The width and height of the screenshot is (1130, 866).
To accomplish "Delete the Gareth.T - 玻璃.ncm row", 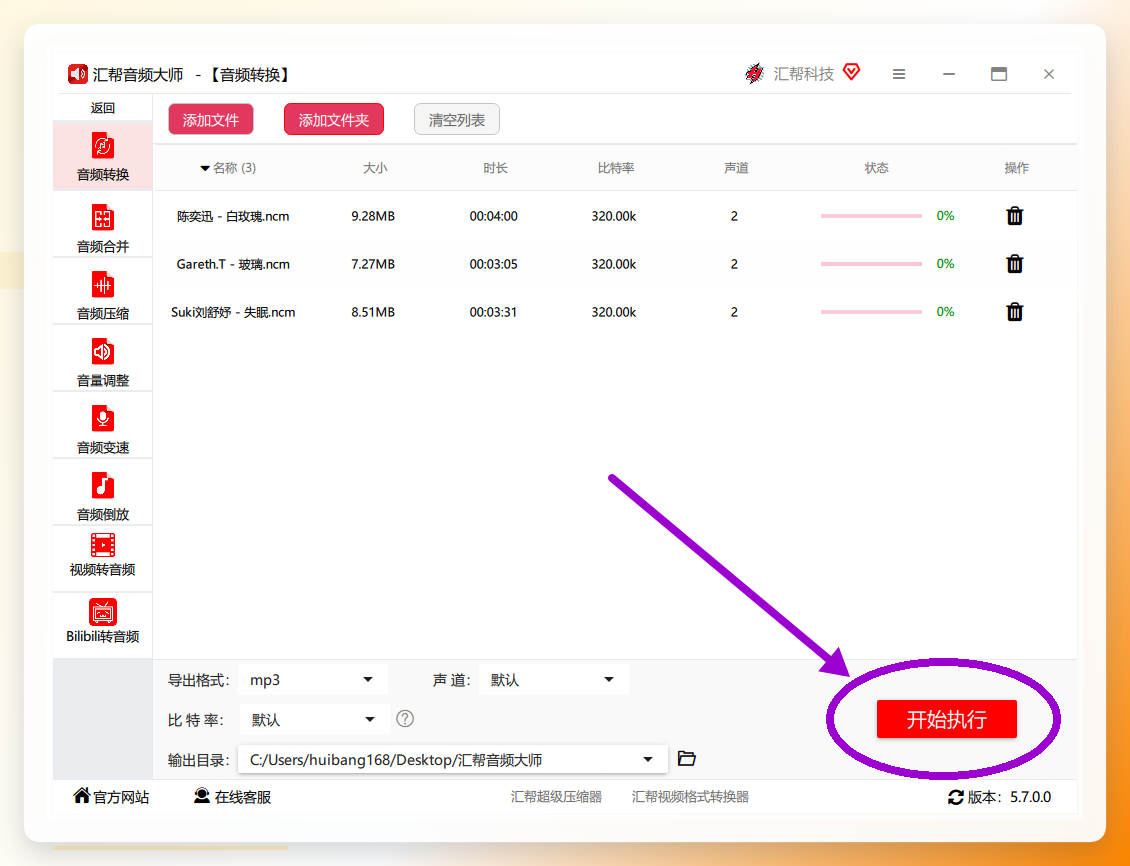I will coord(1015,264).
